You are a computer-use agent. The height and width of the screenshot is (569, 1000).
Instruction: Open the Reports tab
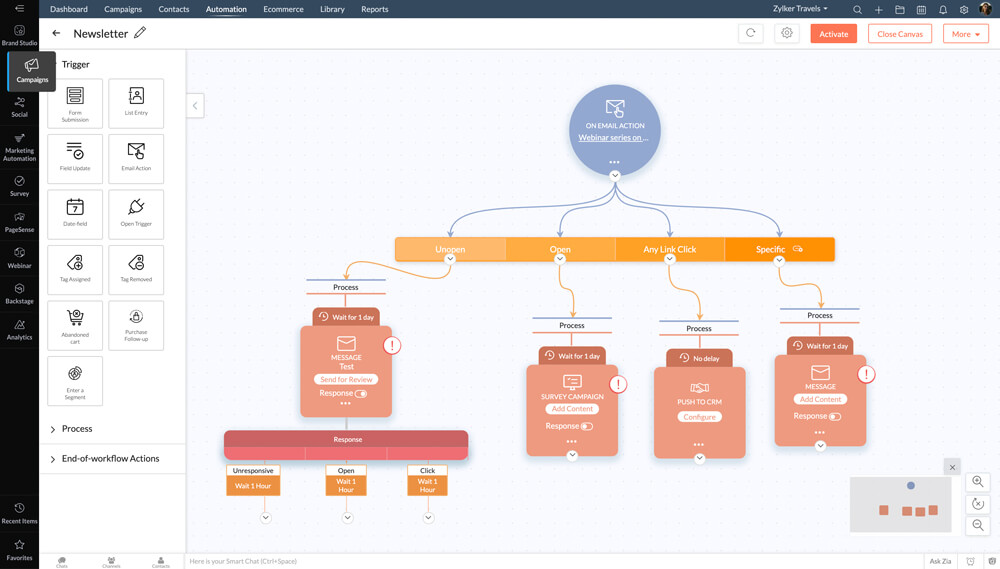tap(374, 9)
